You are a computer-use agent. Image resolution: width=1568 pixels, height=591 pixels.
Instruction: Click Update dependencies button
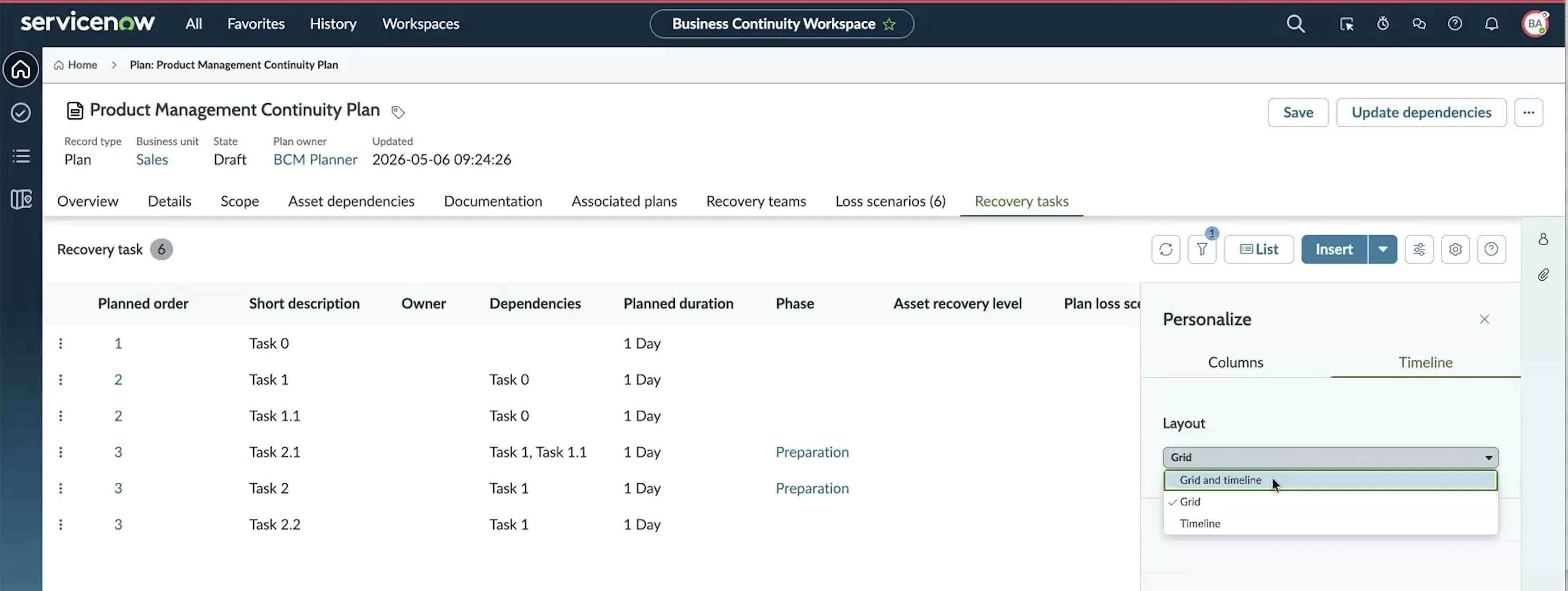click(x=1421, y=112)
